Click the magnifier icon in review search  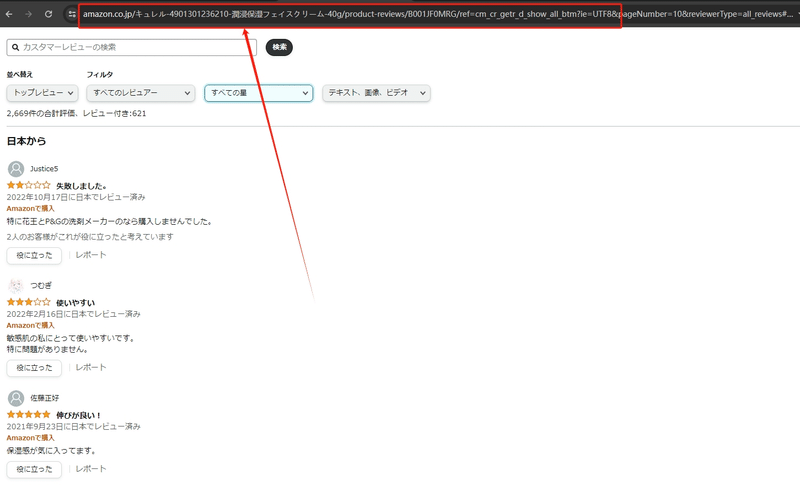click(16, 47)
